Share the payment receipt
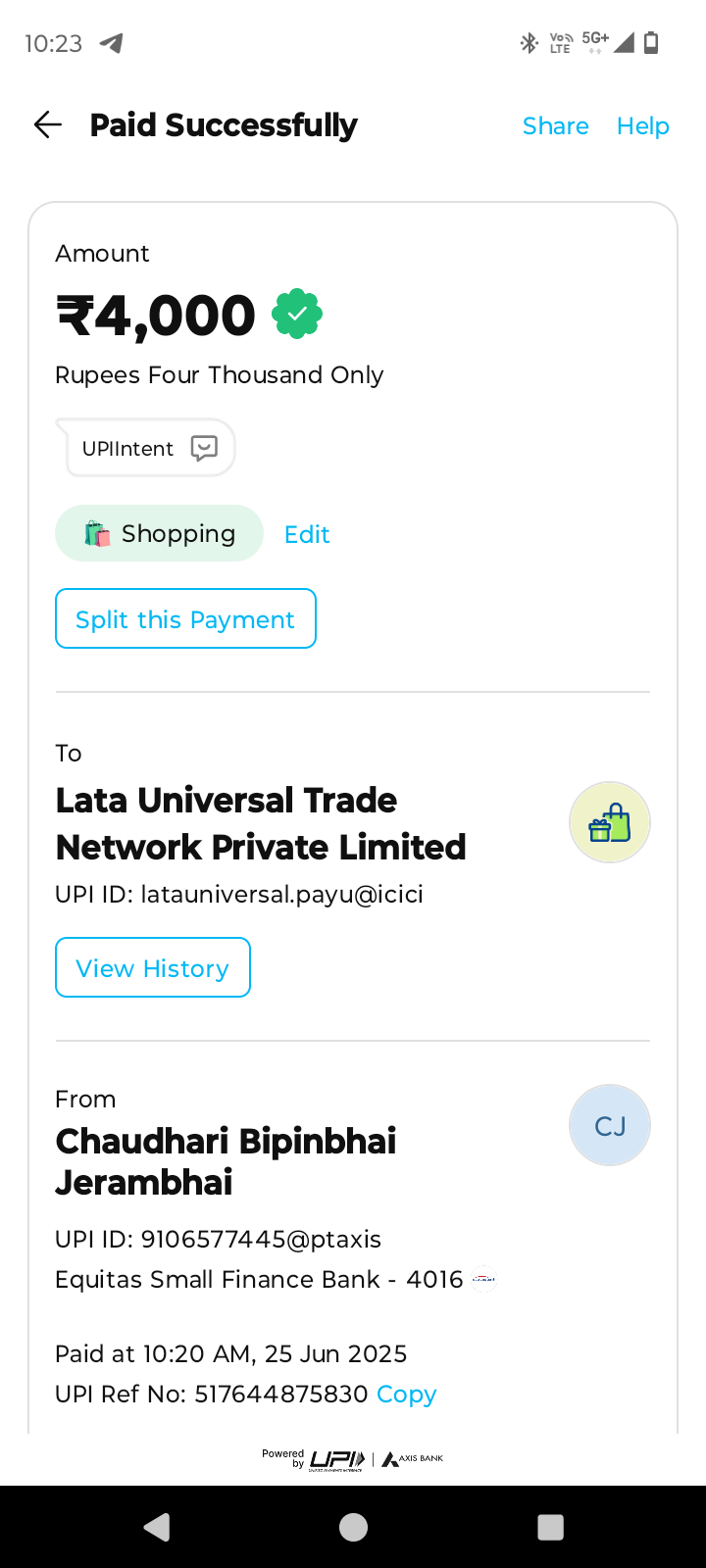The image size is (706, 1568). (555, 126)
